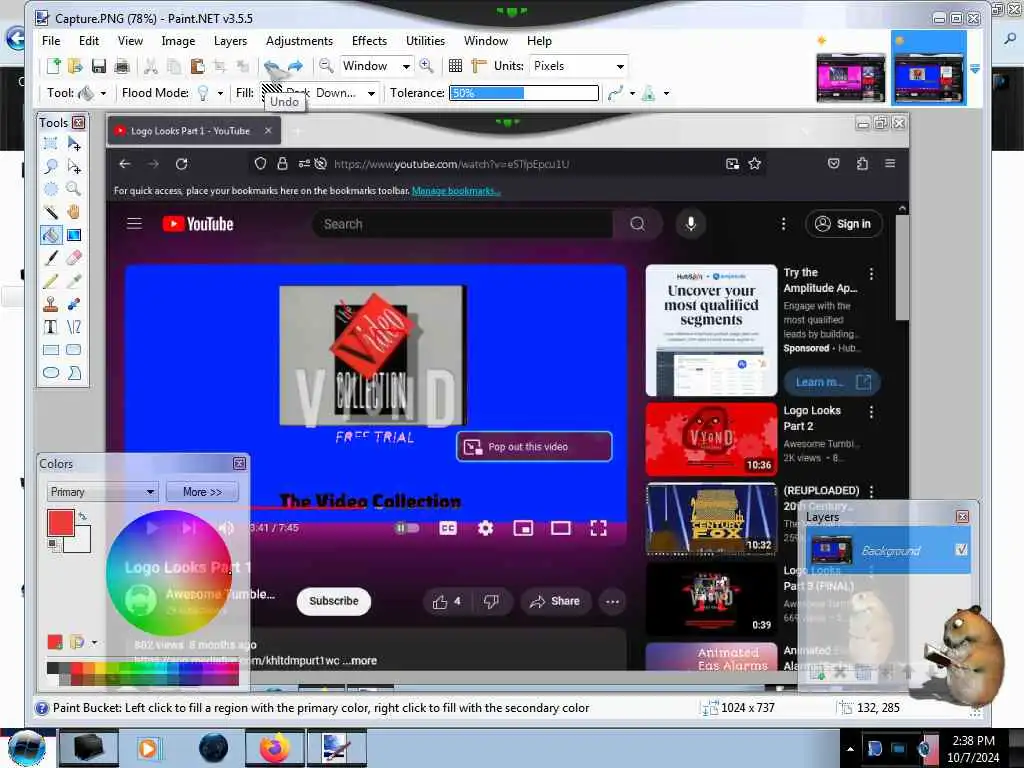Save the image with the floppy disk icon

coord(99,66)
